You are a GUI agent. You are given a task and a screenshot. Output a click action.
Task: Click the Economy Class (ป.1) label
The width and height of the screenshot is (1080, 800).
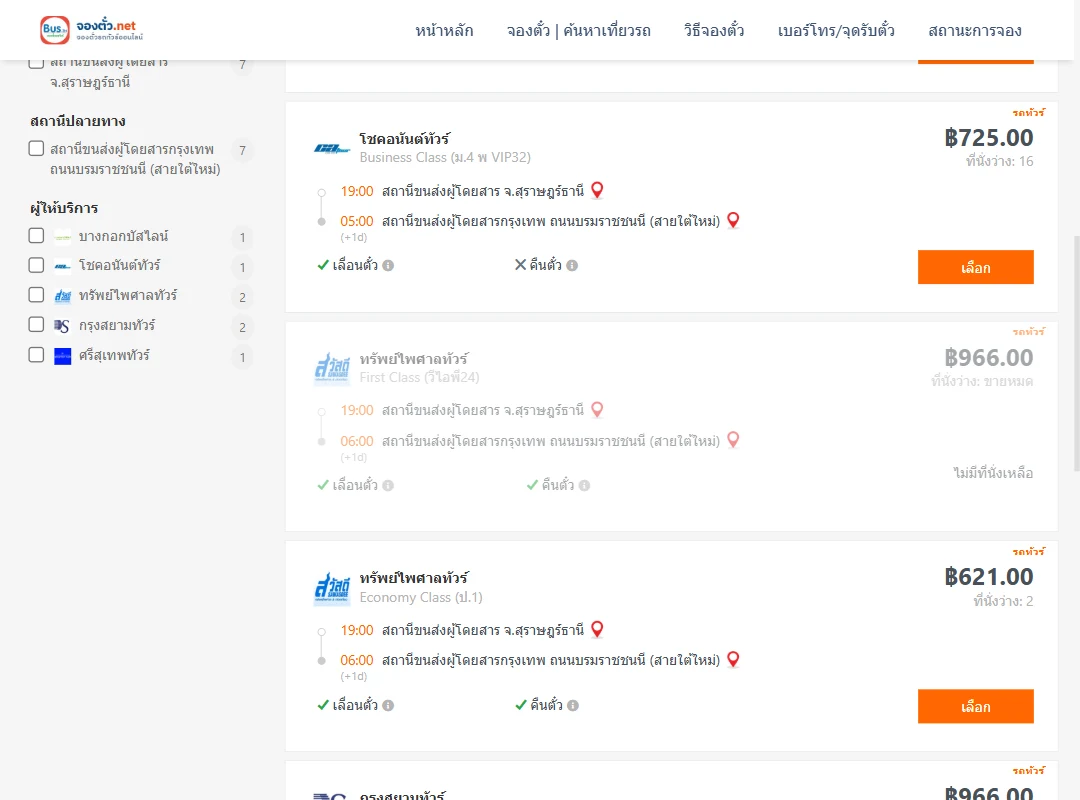point(421,597)
